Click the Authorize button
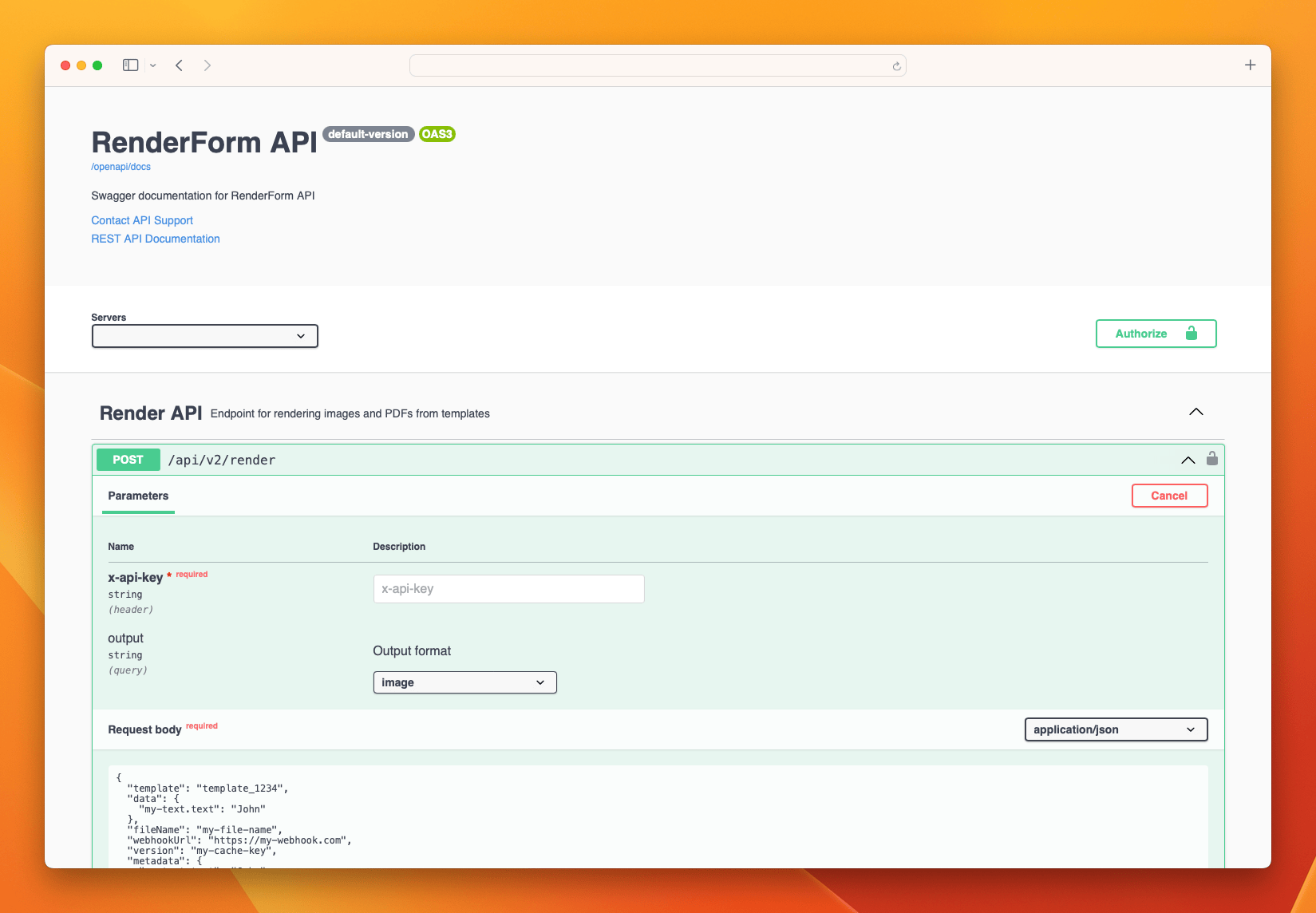The height and width of the screenshot is (913, 1316). tap(1156, 334)
